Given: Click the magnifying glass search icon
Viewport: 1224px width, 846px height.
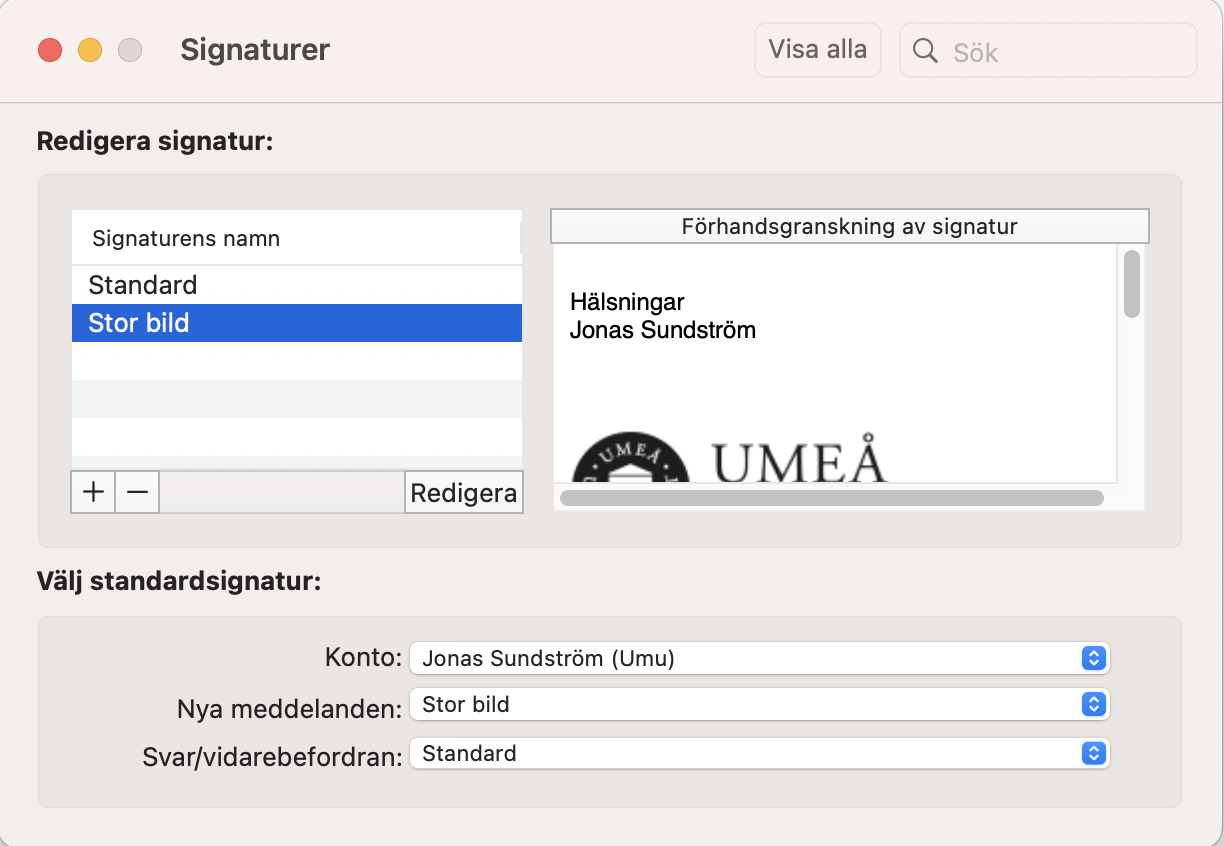Looking at the screenshot, I should tap(926, 51).
